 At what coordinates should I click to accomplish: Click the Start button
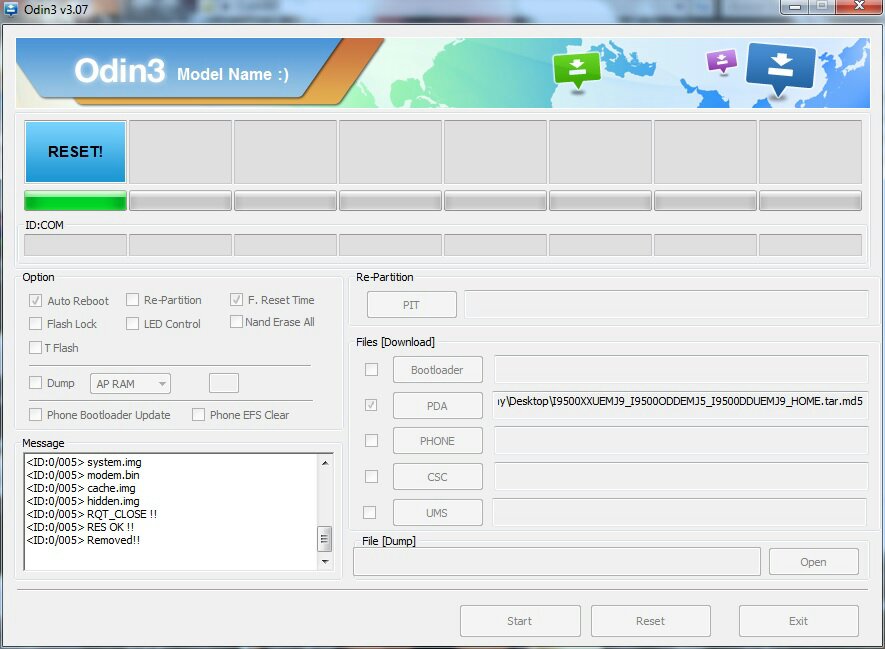520,621
